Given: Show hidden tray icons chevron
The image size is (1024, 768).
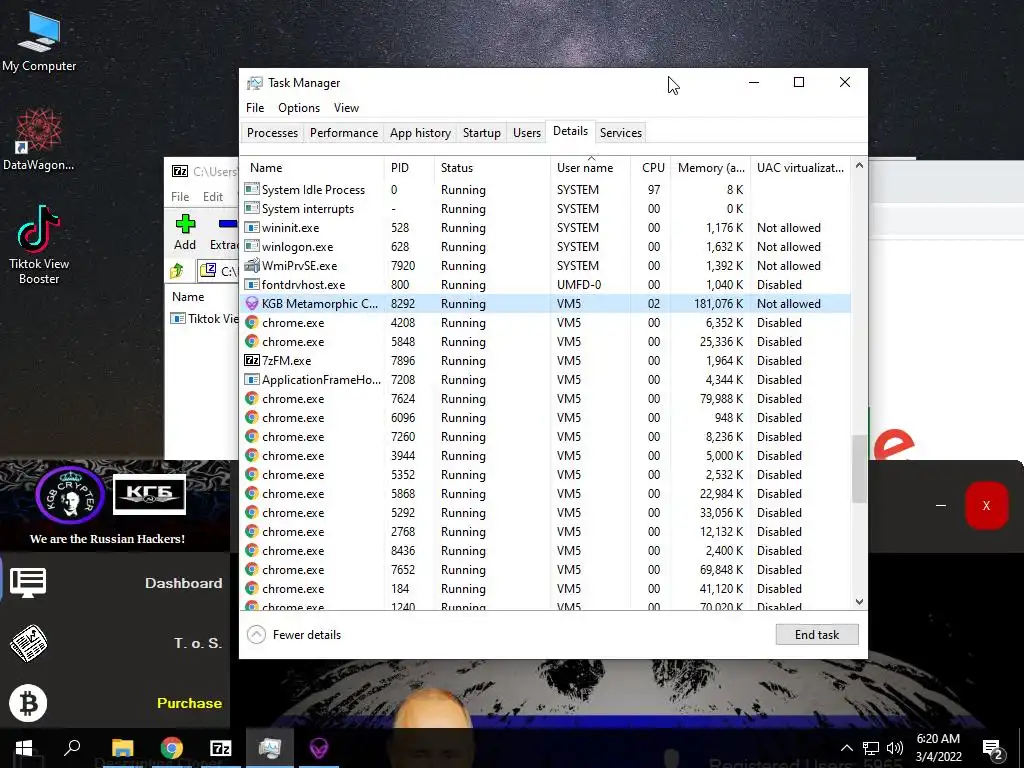Looking at the screenshot, I should pyautogui.click(x=846, y=748).
